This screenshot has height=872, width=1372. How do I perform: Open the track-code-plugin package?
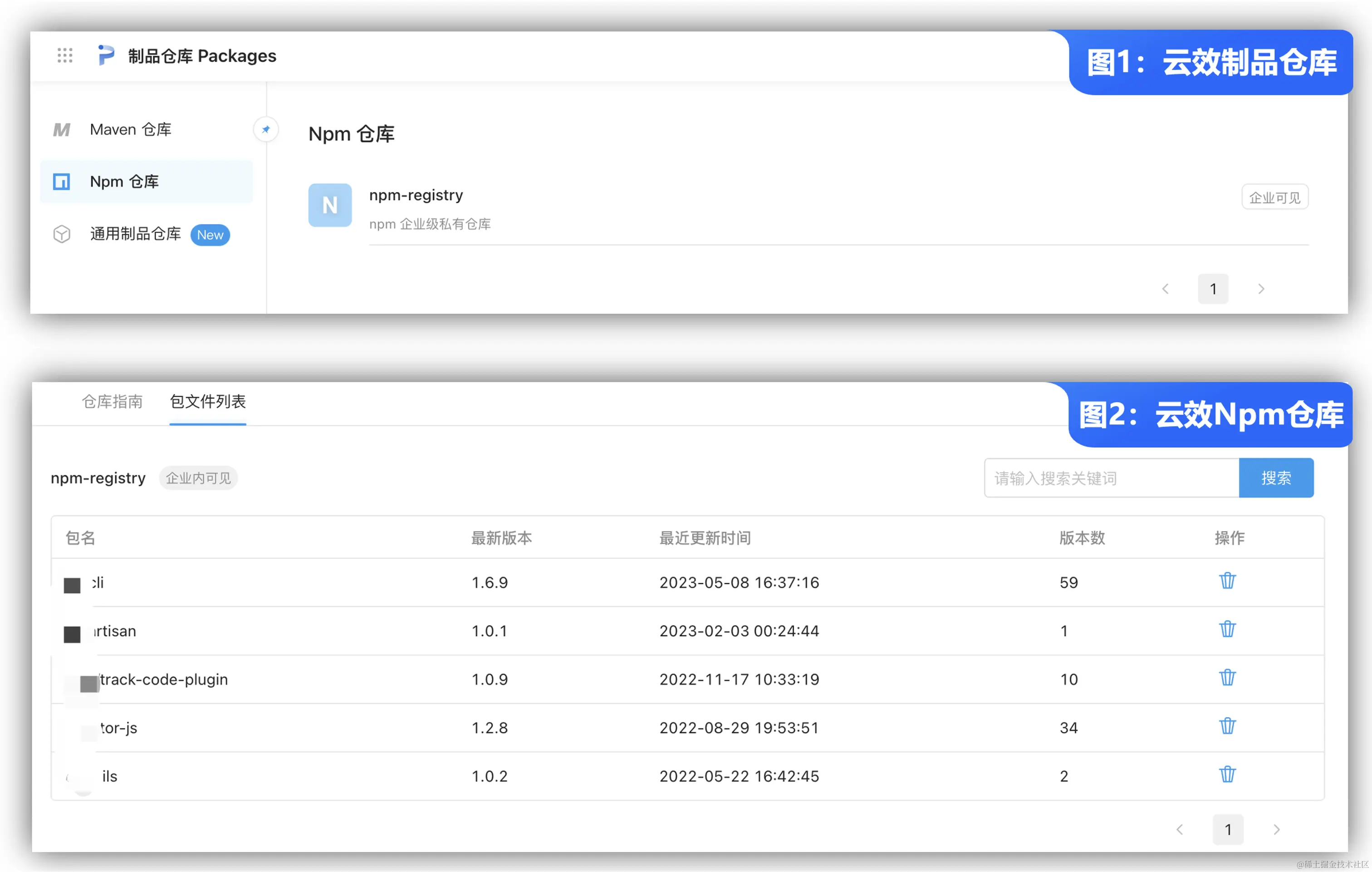click(163, 680)
